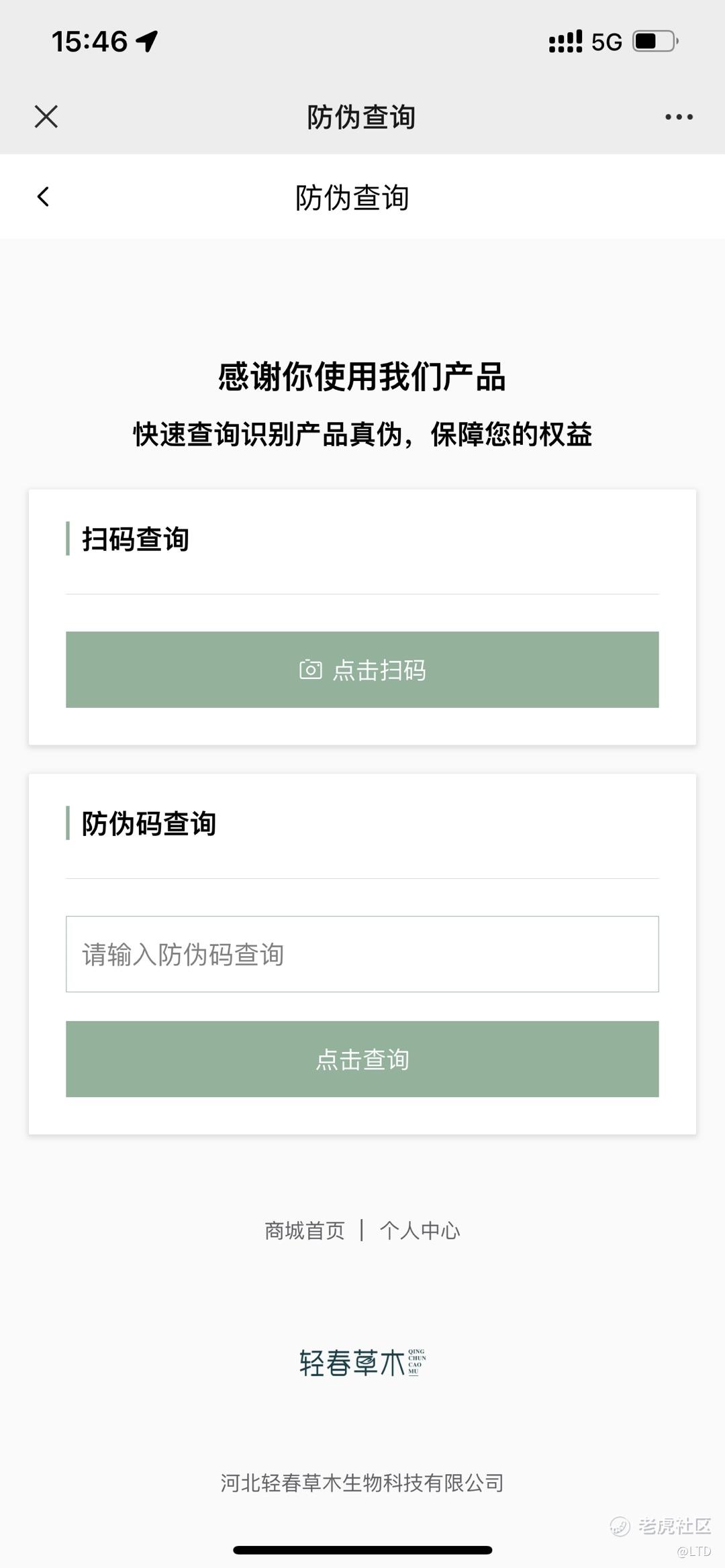Tap the home indicator bar at bottom

click(362, 1550)
